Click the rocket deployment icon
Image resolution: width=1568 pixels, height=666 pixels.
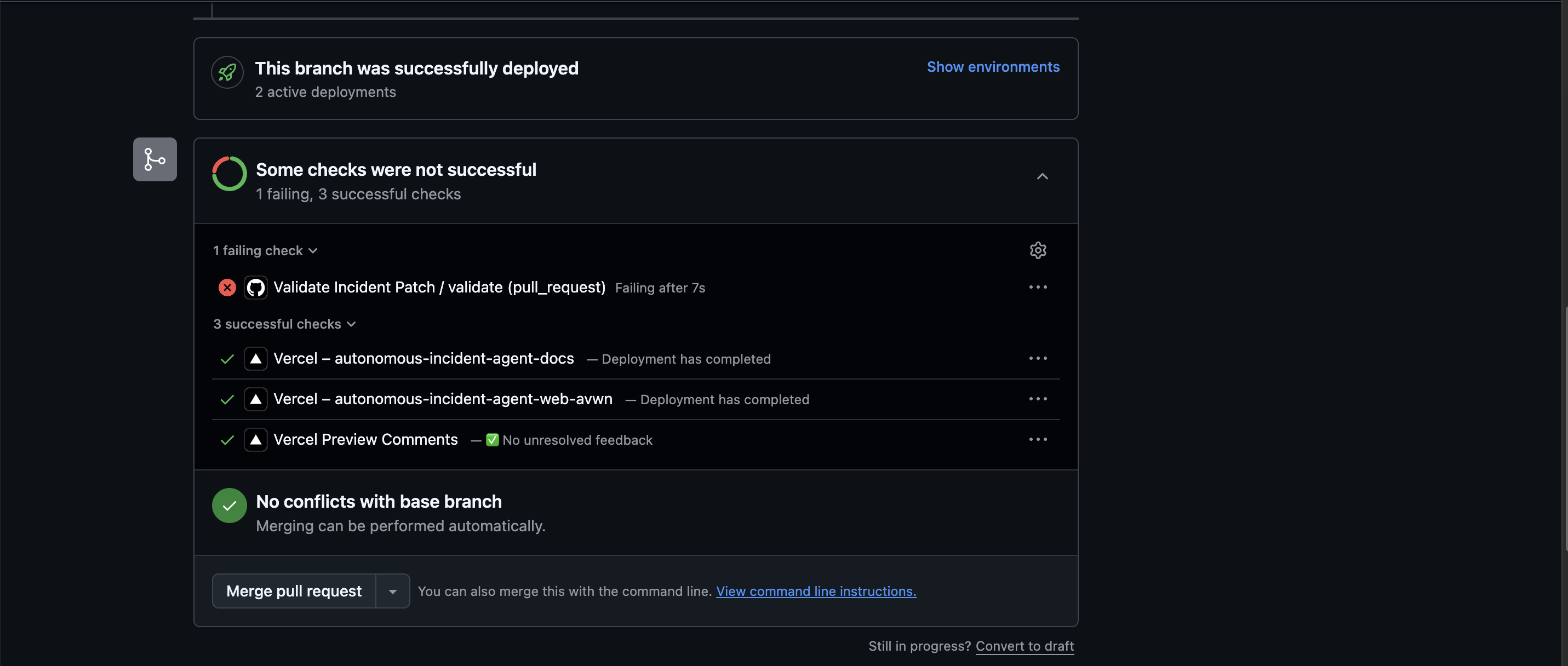pos(227,73)
